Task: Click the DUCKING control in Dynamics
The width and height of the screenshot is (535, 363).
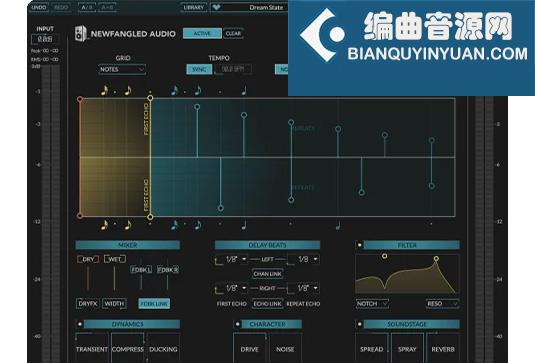Action: (x=163, y=349)
